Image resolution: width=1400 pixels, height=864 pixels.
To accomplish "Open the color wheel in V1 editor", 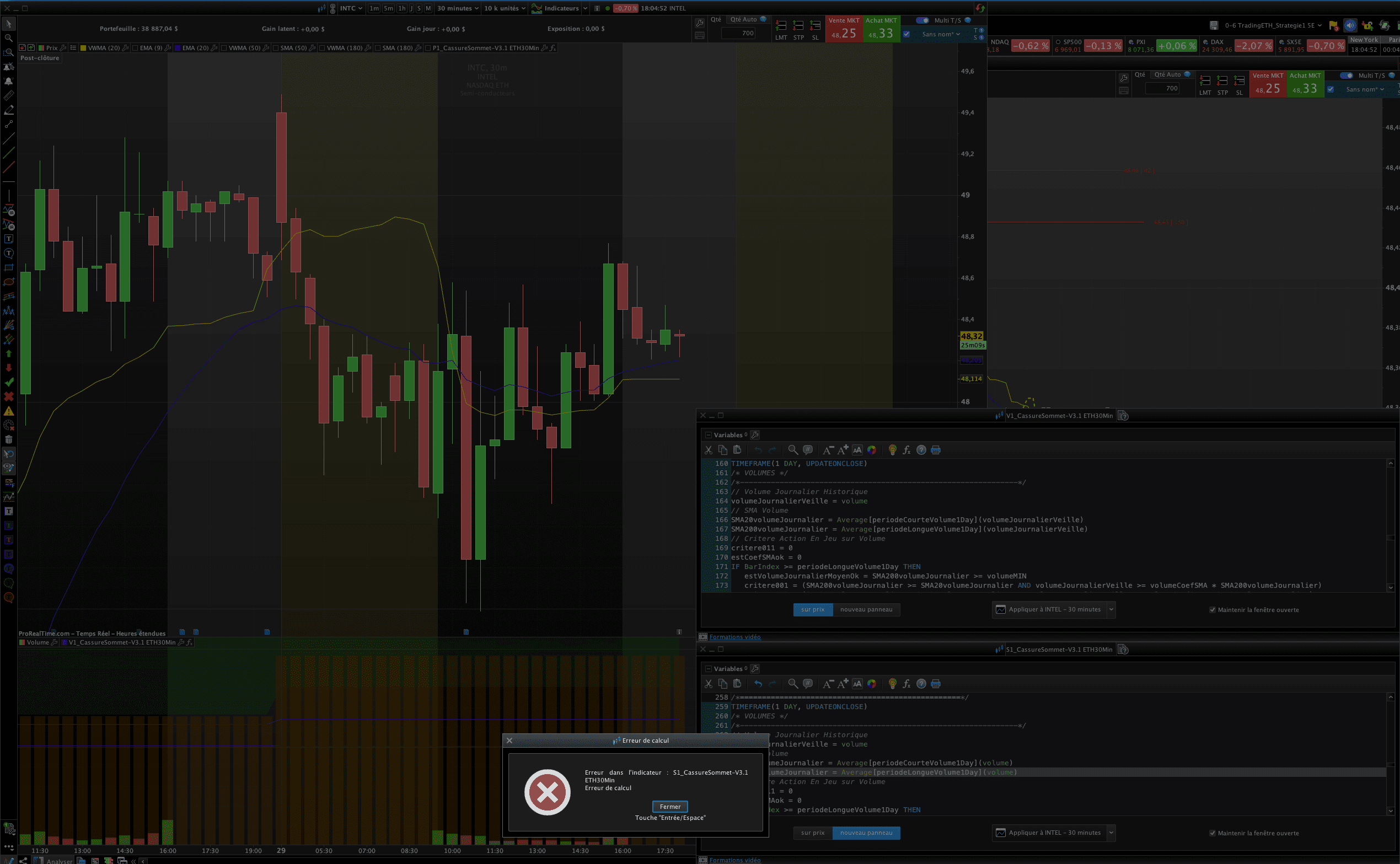I will [871, 450].
